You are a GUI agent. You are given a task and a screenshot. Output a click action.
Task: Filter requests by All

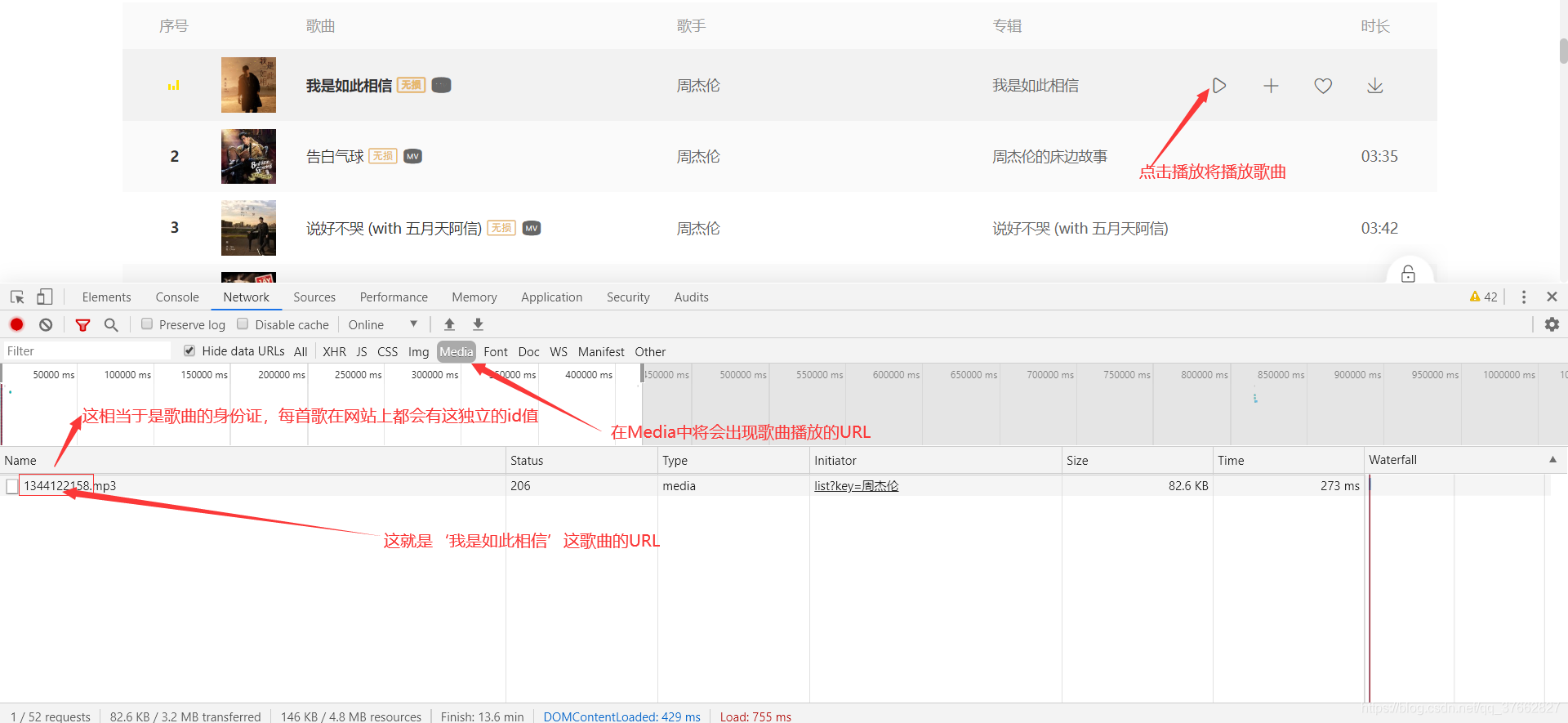coord(301,351)
